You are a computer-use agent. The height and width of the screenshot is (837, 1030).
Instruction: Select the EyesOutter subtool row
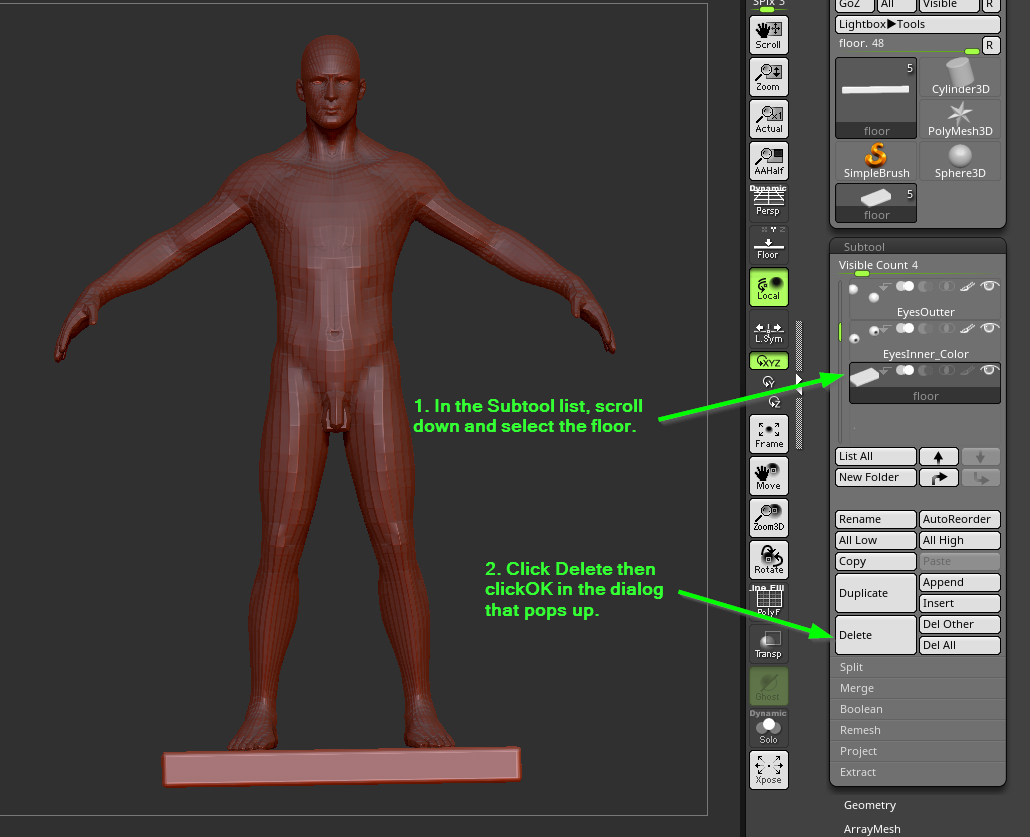coord(925,300)
